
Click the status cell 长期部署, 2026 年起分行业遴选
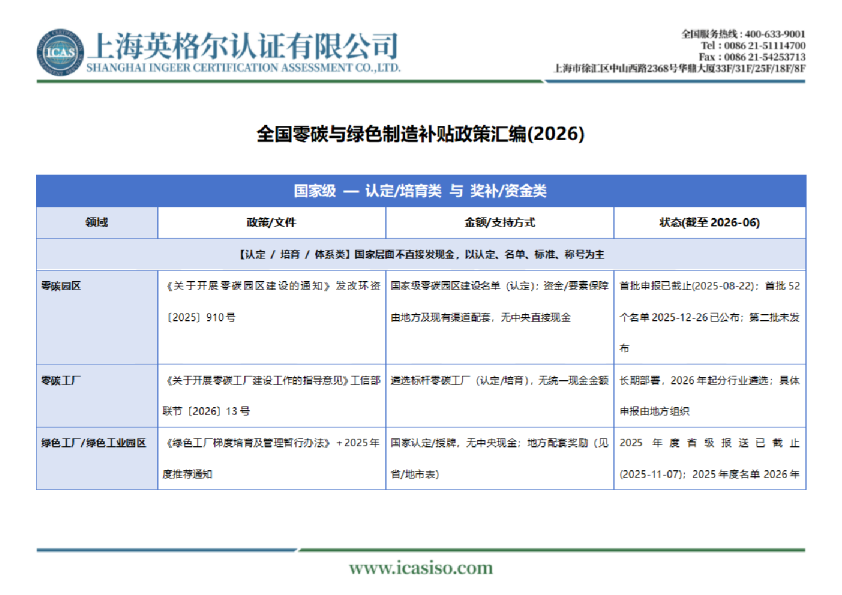click(709, 396)
